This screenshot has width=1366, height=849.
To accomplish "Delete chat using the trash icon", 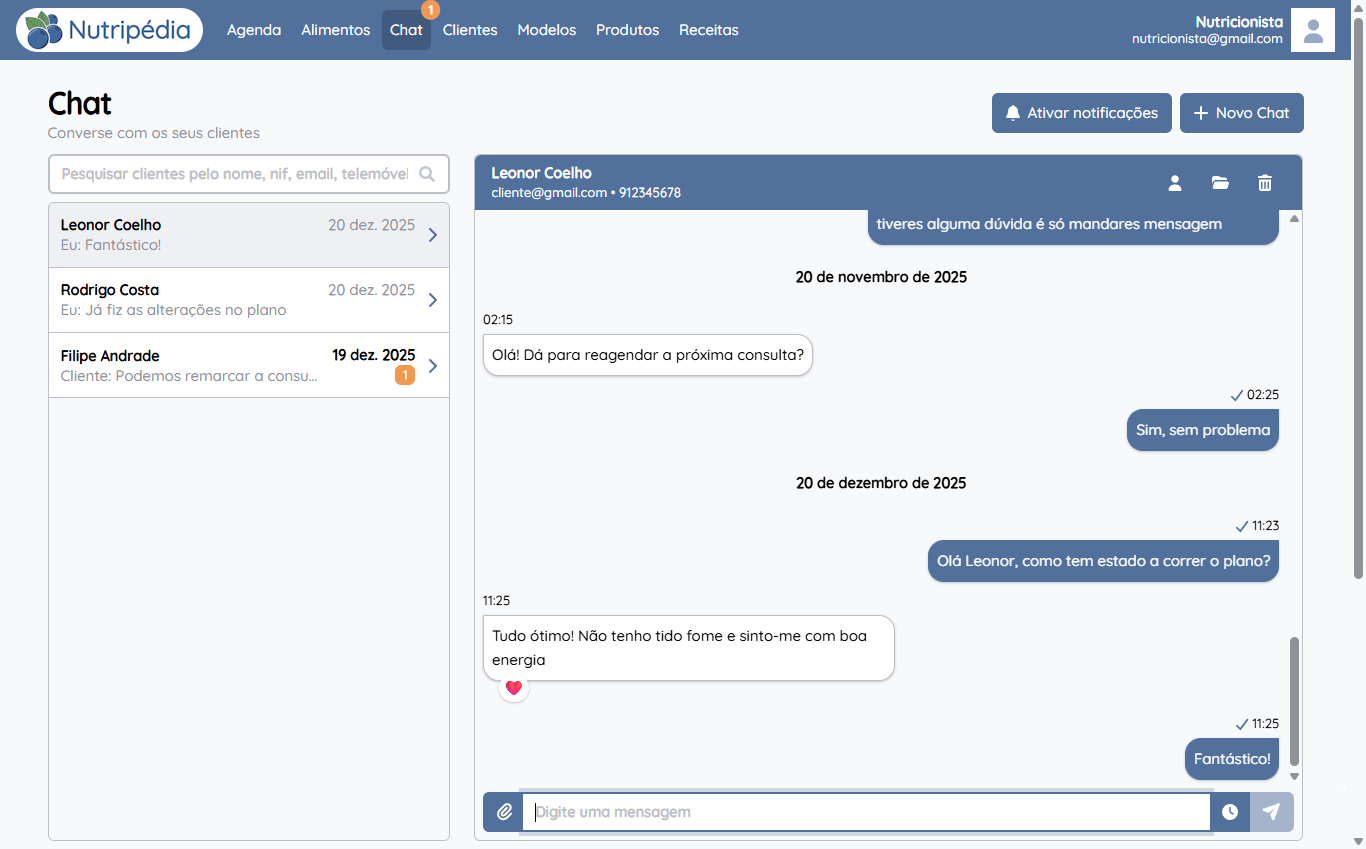I will pyautogui.click(x=1265, y=183).
